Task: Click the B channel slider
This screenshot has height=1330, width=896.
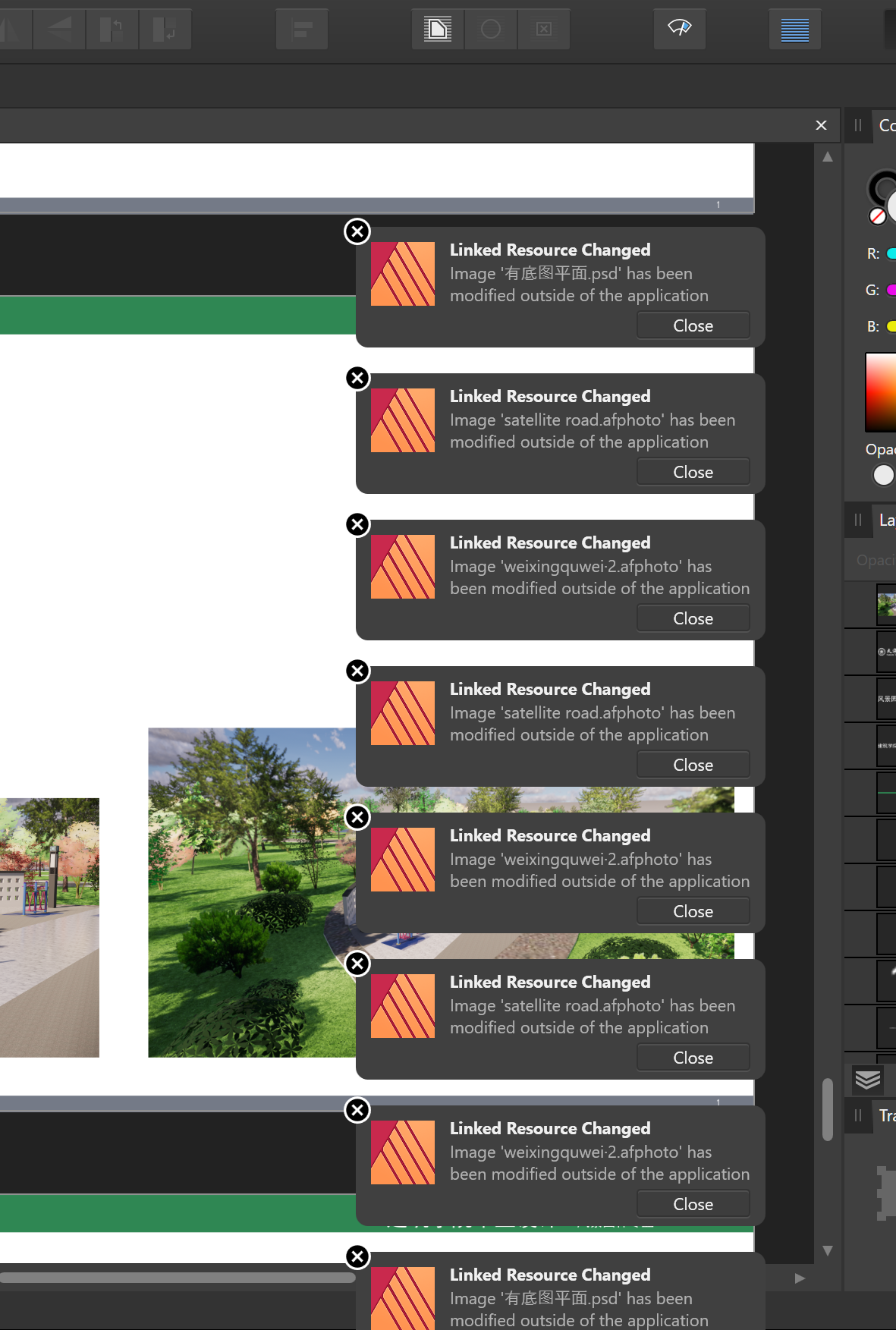Action: [x=891, y=326]
